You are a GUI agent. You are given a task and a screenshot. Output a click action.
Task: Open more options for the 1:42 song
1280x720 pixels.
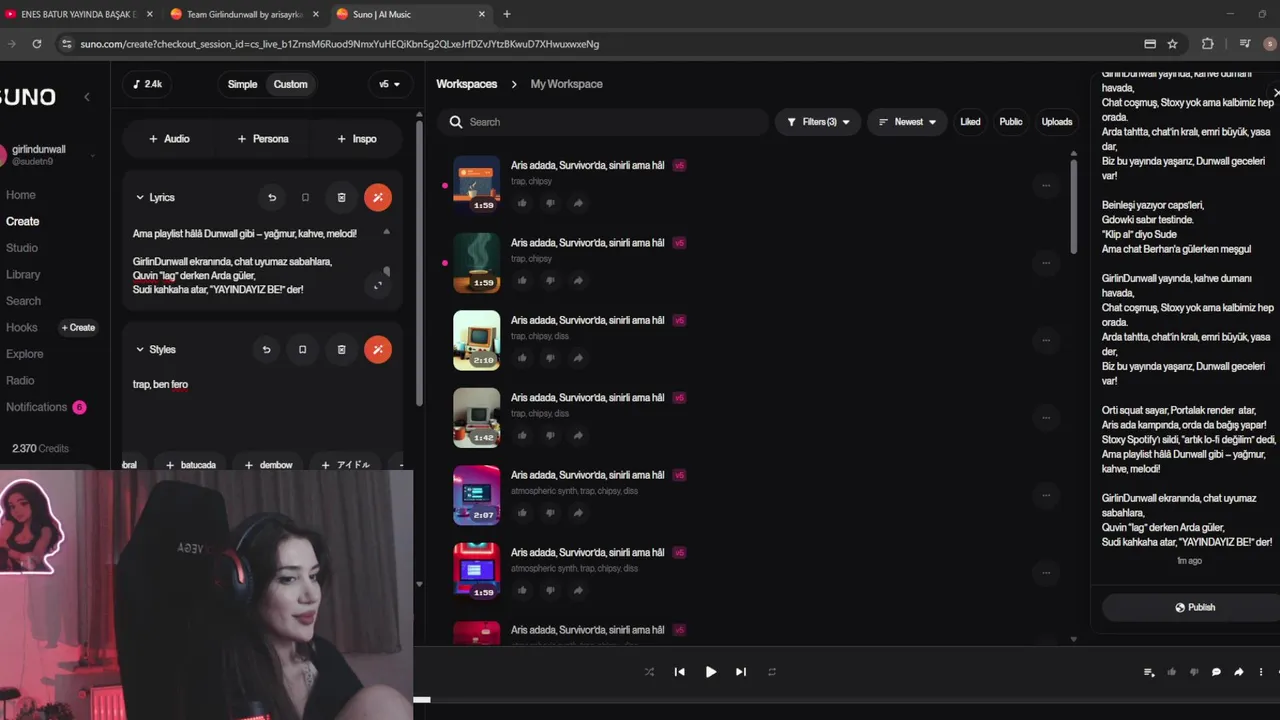(x=1046, y=417)
